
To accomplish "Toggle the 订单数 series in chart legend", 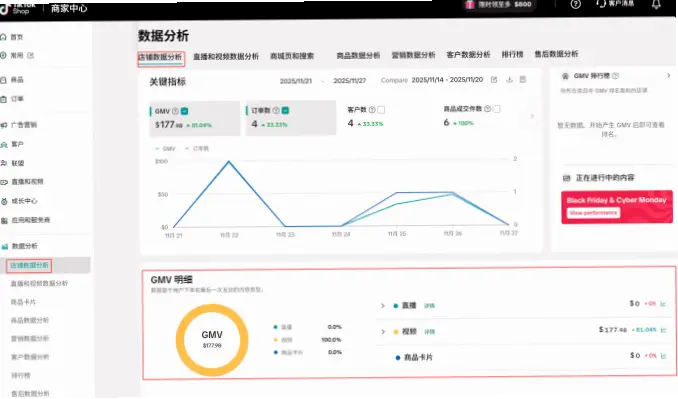I will [197, 149].
